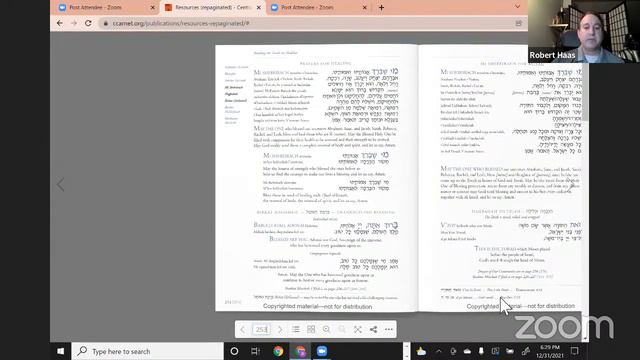
Task: Click the page scrollbar on the right edge
Action: tap(585, 92)
